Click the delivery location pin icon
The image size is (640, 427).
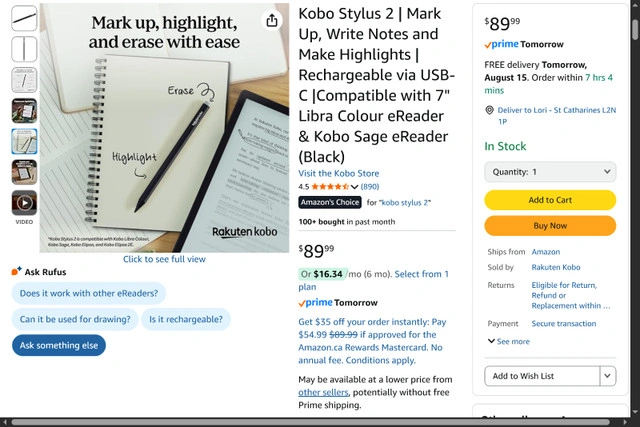pyautogui.click(x=489, y=111)
